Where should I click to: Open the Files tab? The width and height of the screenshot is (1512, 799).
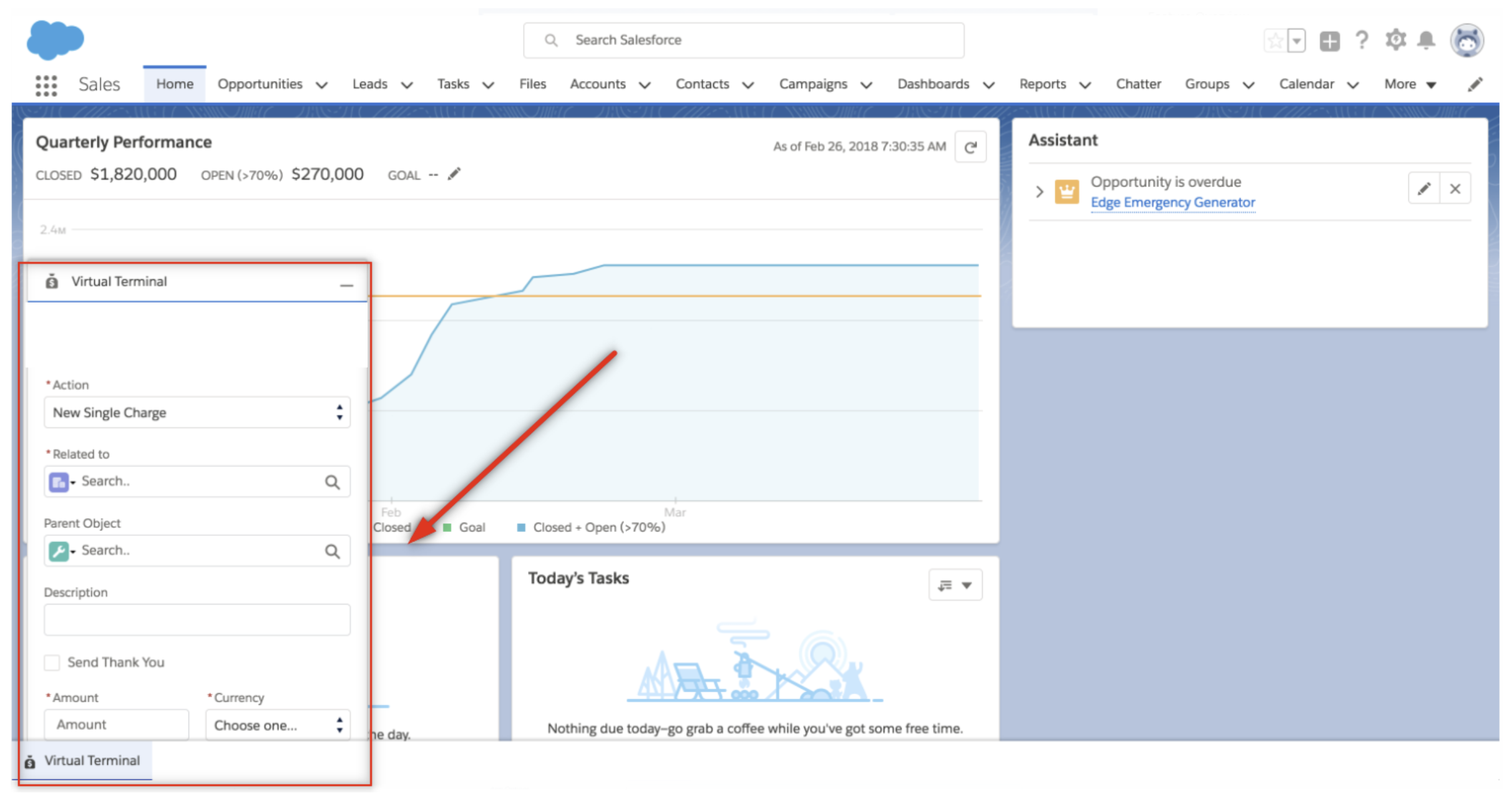(x=532, y=84)
